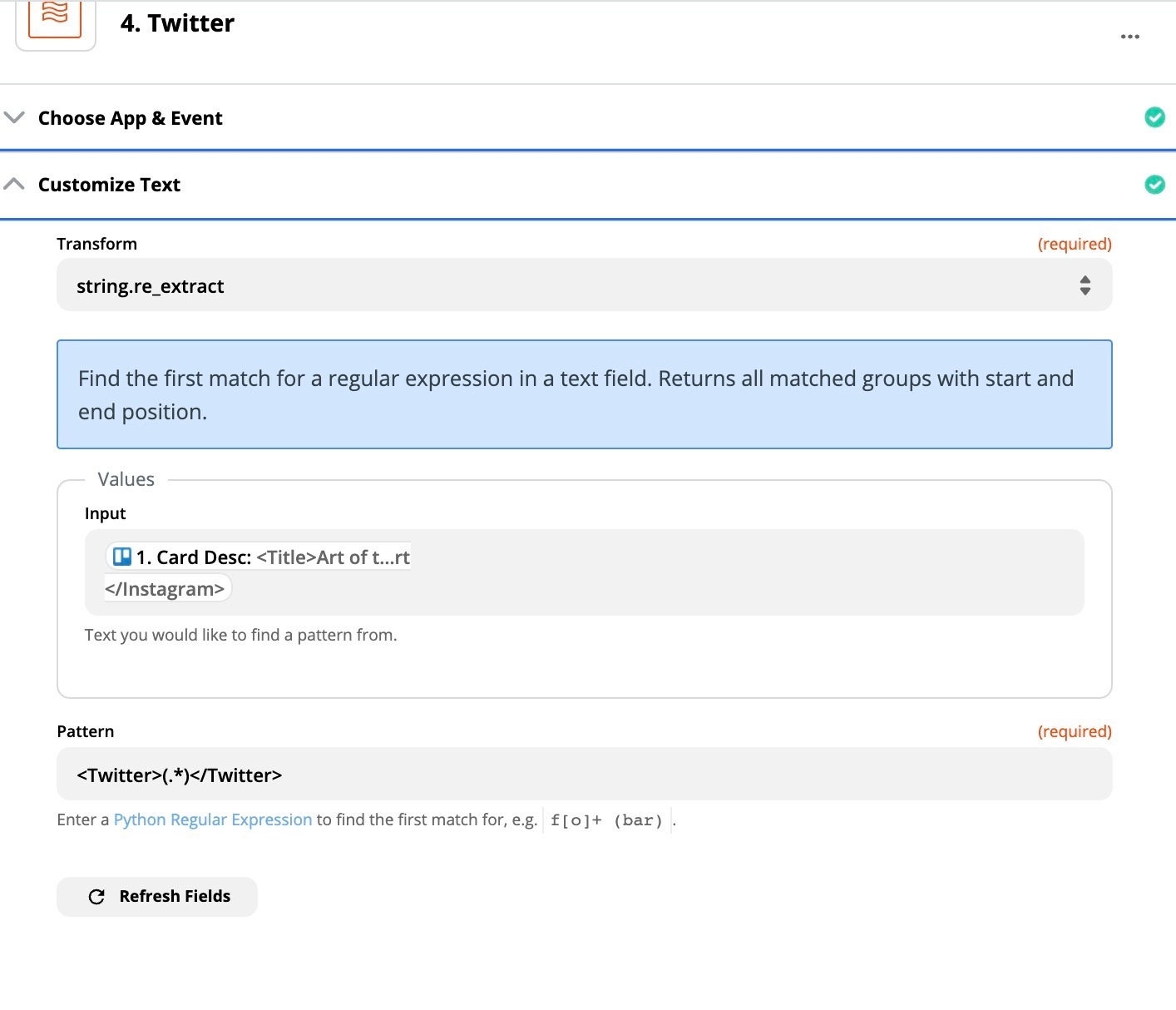Click the Refresh Fields button
The height and width of the screenshot is (1010, 1176).
pyautogui.click(x=157, y=897)
